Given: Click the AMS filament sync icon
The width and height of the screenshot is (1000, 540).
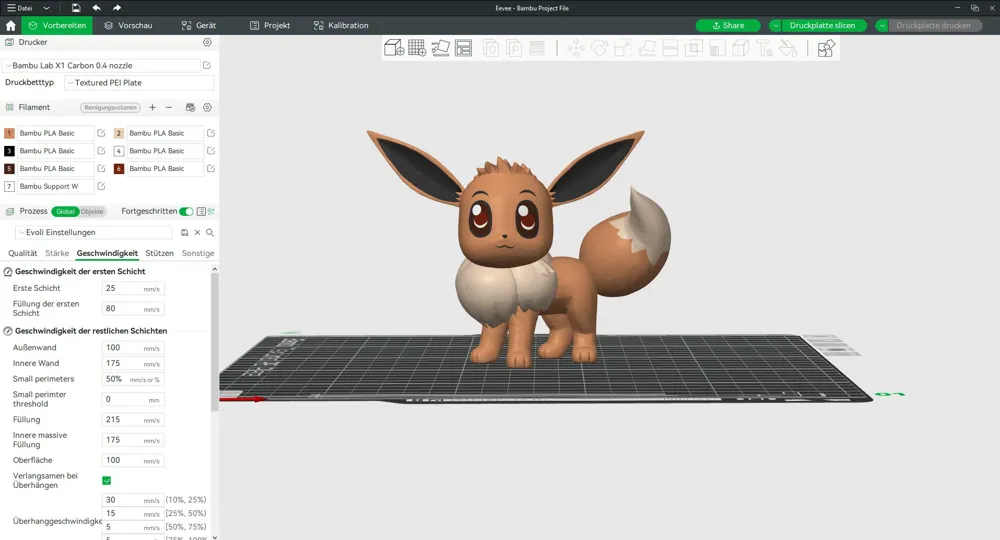Looking at the screenshot, I should point(190,107).
